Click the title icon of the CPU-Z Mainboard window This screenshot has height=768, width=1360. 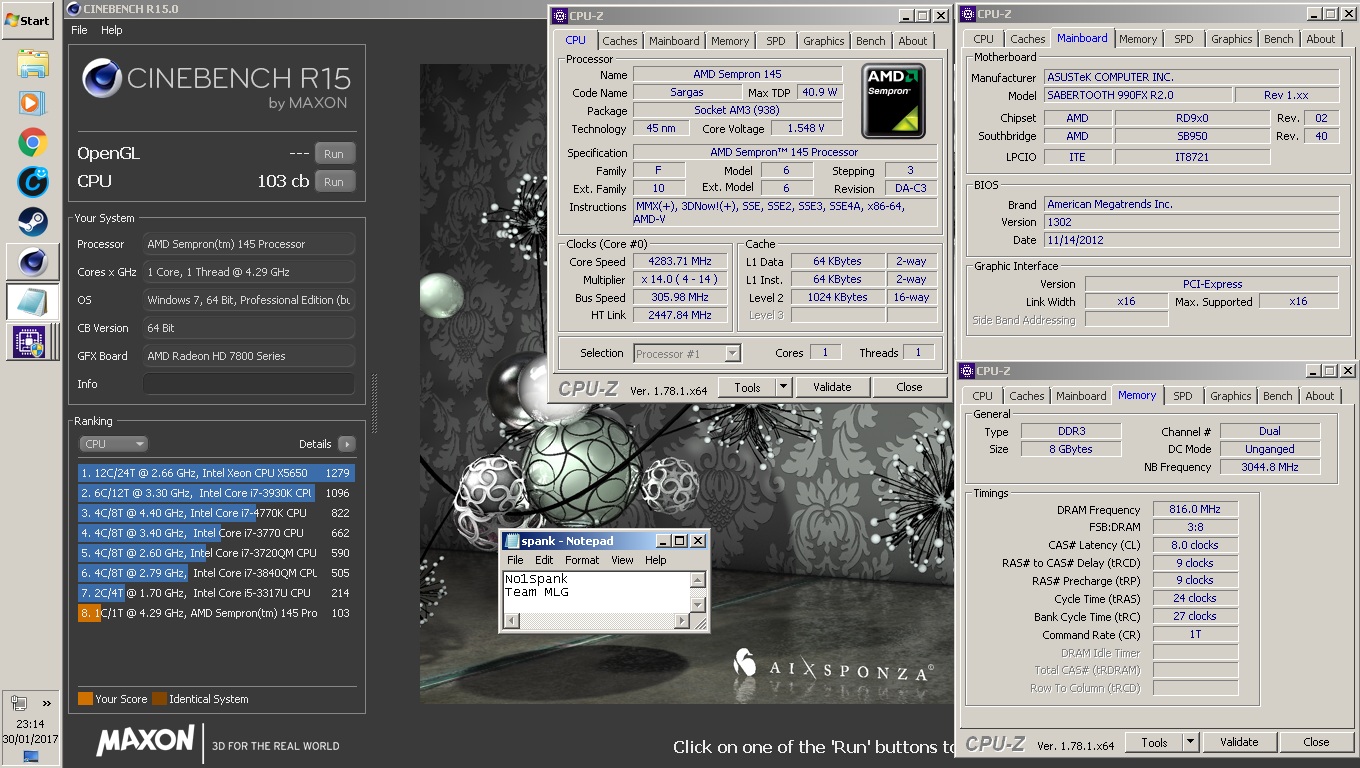point(967,14)
